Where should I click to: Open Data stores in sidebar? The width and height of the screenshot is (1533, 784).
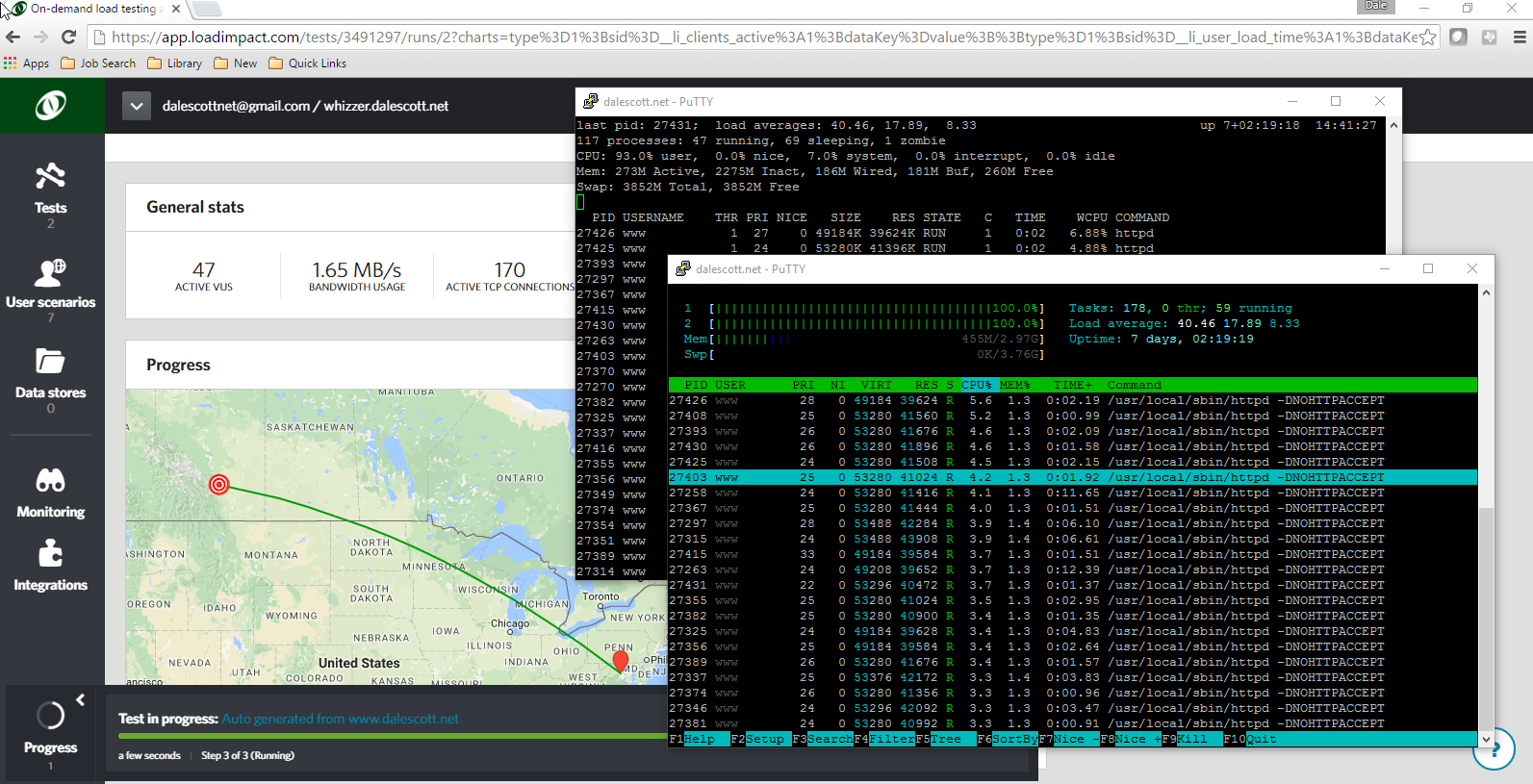click(x=51, y=382)
